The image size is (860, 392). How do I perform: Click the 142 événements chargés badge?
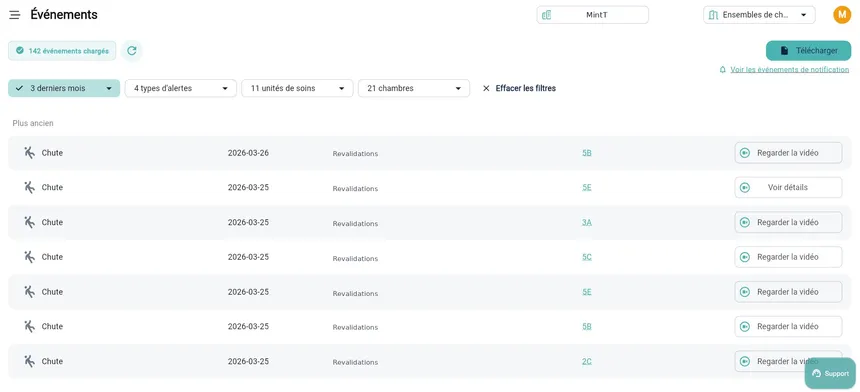62,51
